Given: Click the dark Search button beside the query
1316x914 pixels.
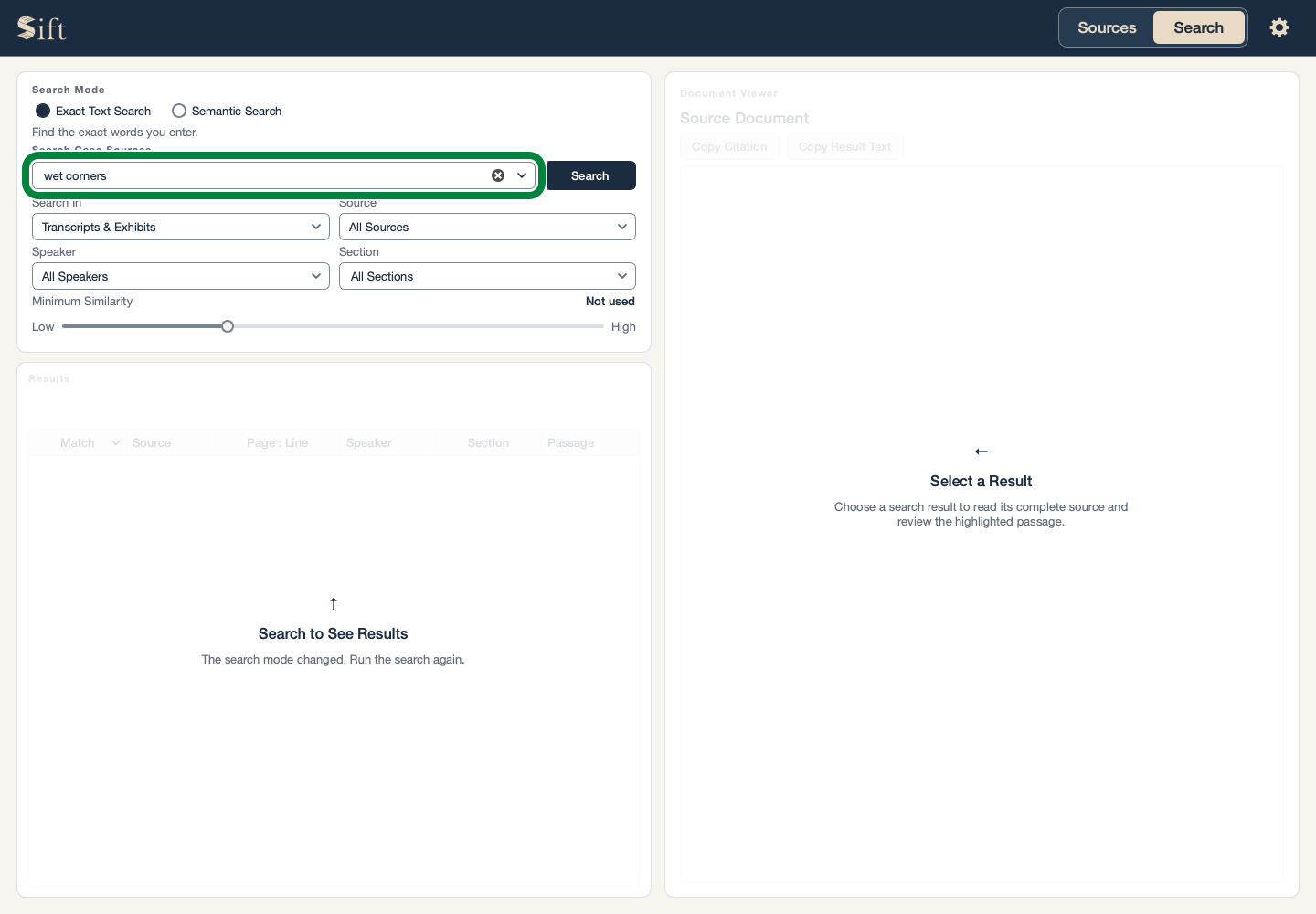Looking at the screenshot, I should click(590, 175).
